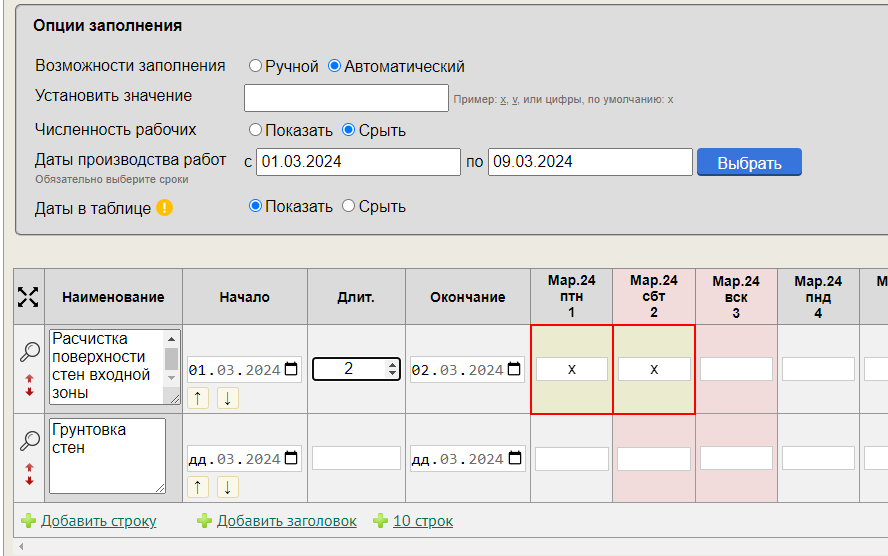The width and height of the screenshot is (888, 556).
Task: Decrease duration value with stepper down arrow
Action: pyautogui.click(x=392, y=373)
